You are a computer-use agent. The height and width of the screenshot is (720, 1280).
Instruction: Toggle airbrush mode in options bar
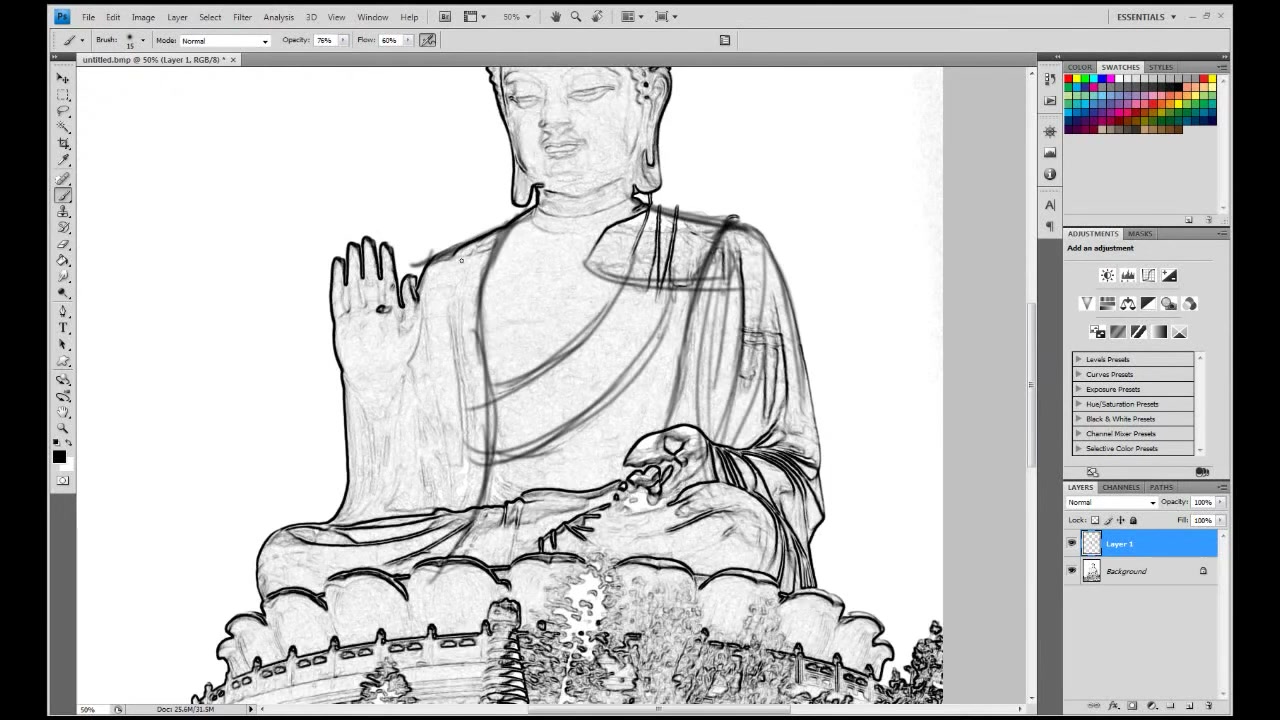tap(428, 40)
